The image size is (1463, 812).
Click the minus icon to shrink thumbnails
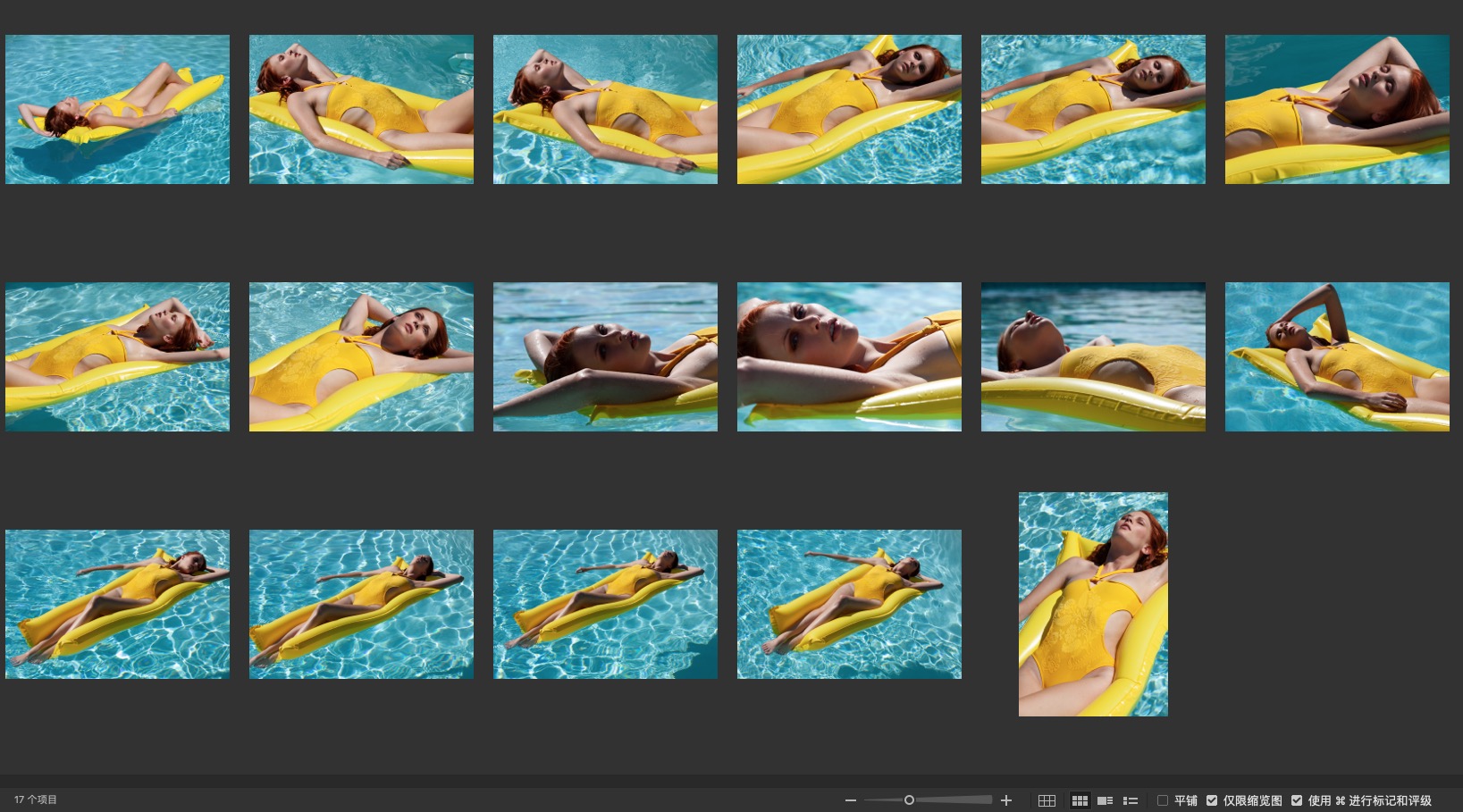[850, 800]
